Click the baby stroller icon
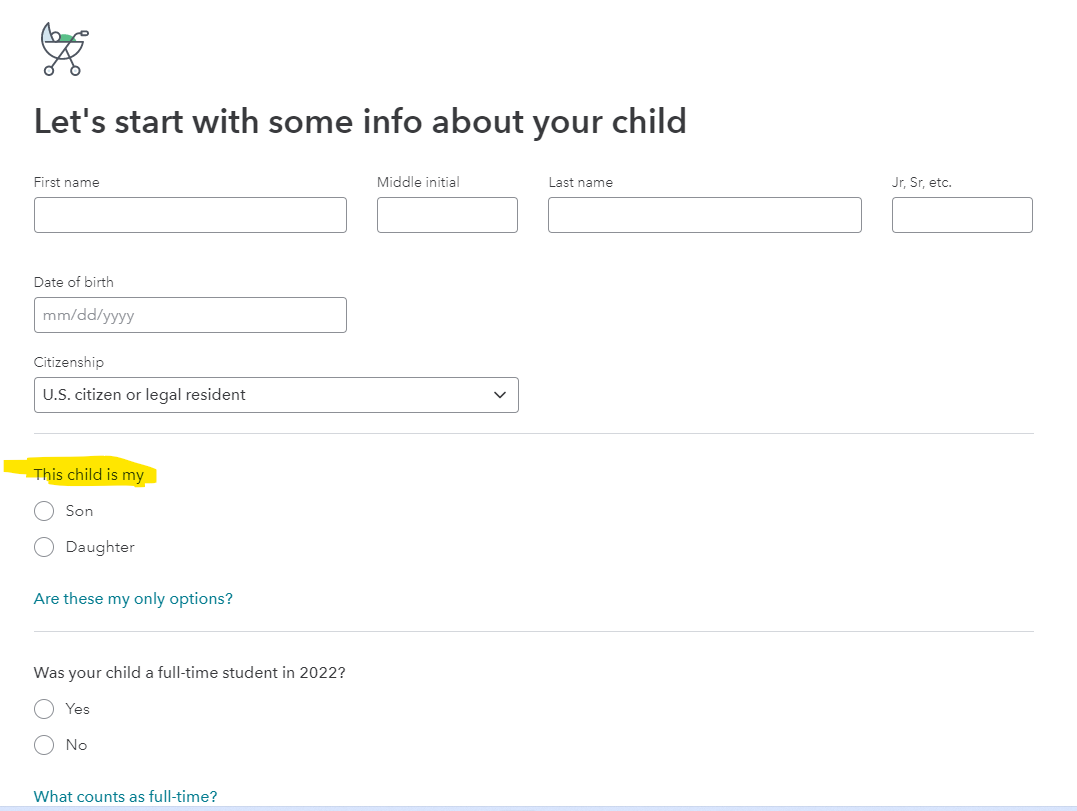1077x811 pixels. (65, 49)
